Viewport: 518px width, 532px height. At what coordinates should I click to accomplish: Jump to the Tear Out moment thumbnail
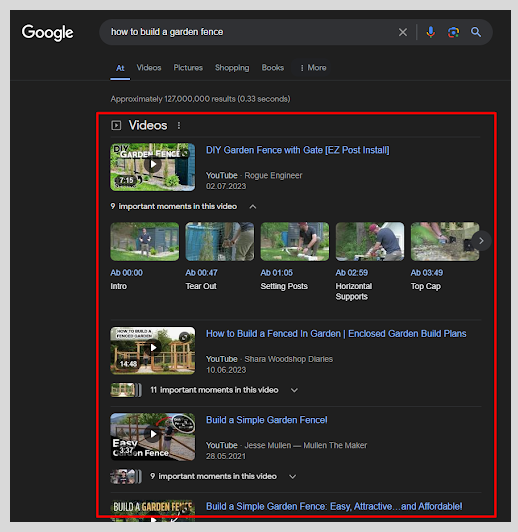coord(219,242)
